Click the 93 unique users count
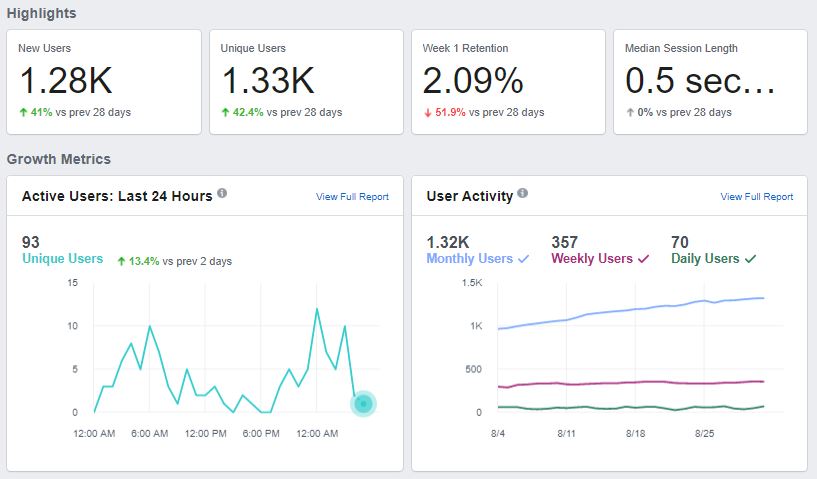The image size is (817, 479). 32,242
